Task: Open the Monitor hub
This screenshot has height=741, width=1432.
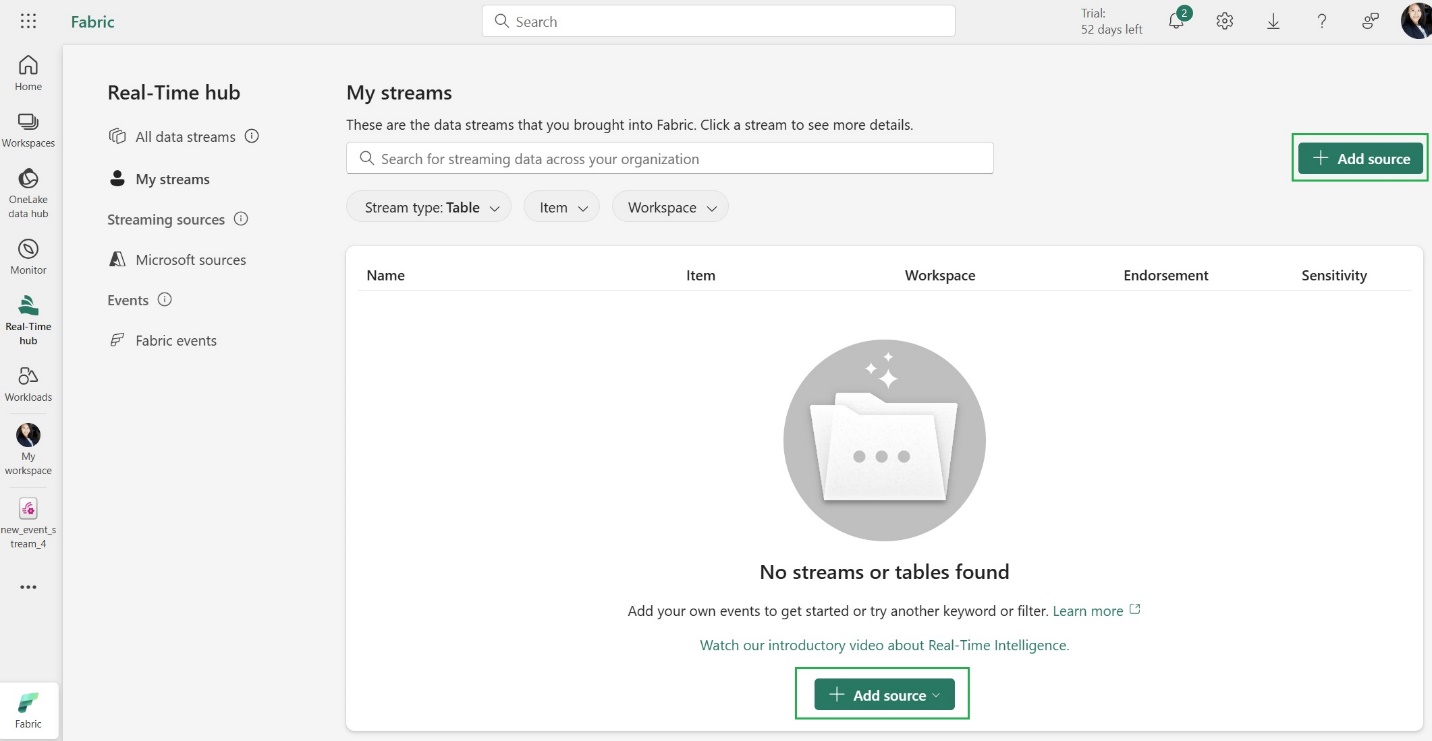Action: pos(28,257)
